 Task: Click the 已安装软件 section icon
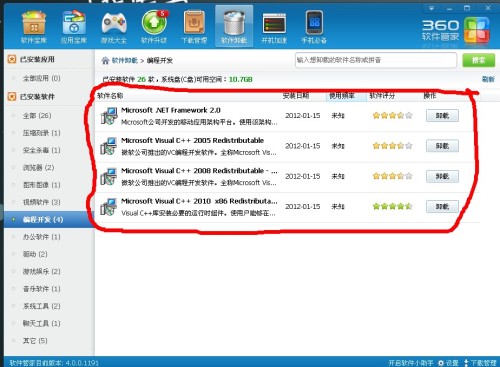(x=12, y=97)
